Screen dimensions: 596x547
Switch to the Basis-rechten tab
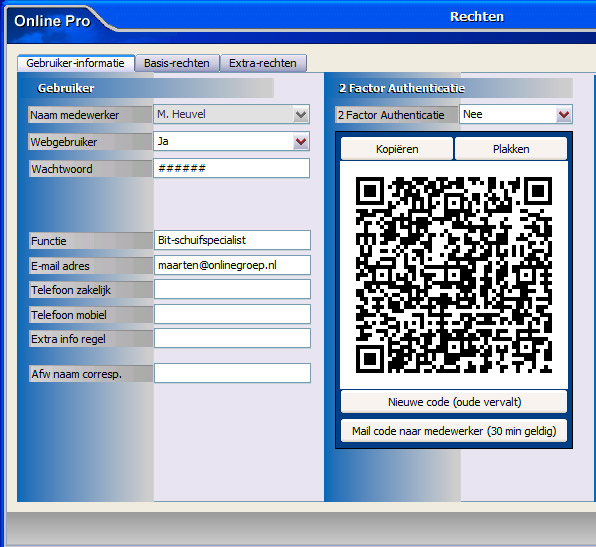[x=177, y=63]
